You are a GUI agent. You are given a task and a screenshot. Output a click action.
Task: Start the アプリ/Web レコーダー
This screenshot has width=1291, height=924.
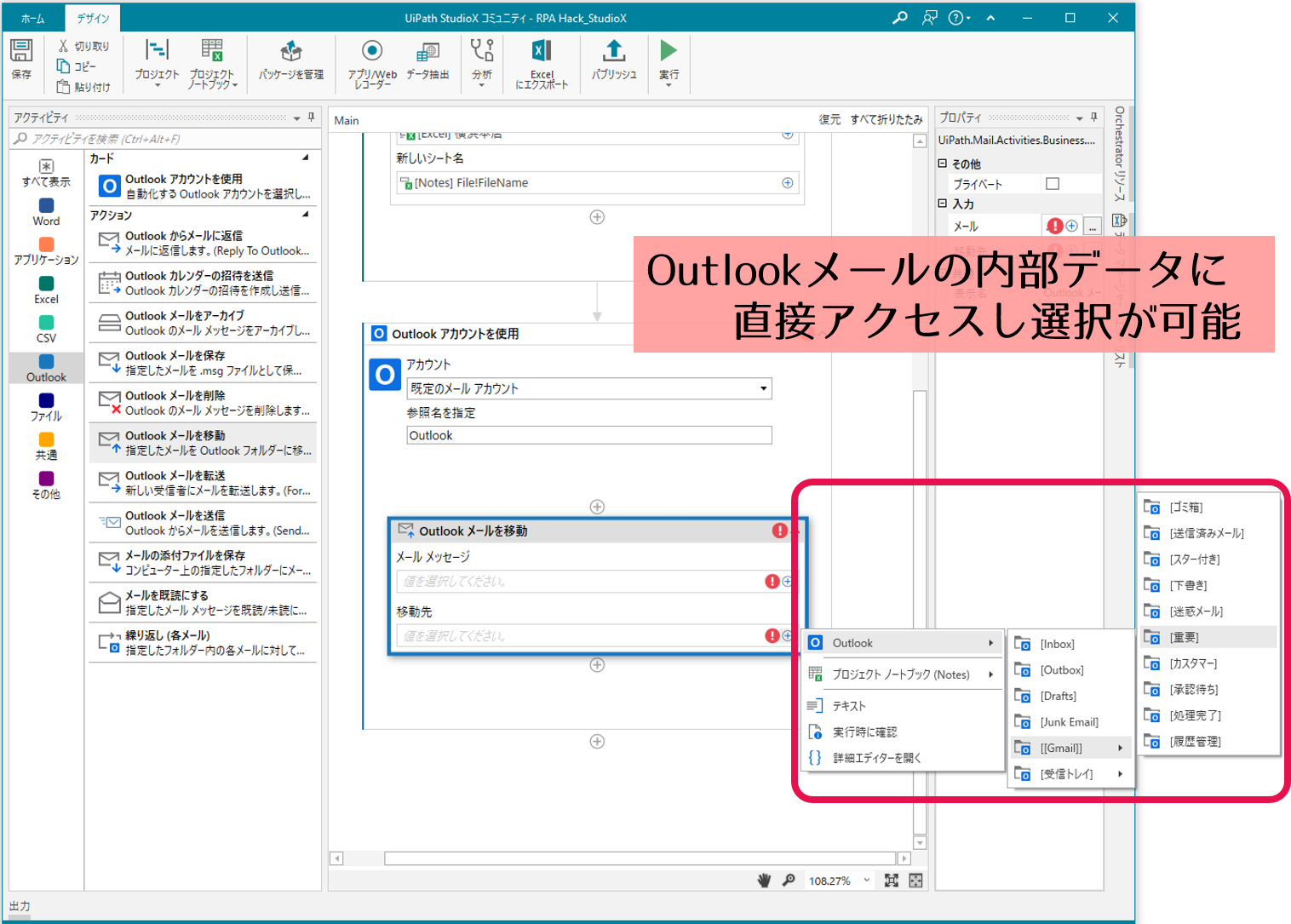372,63
